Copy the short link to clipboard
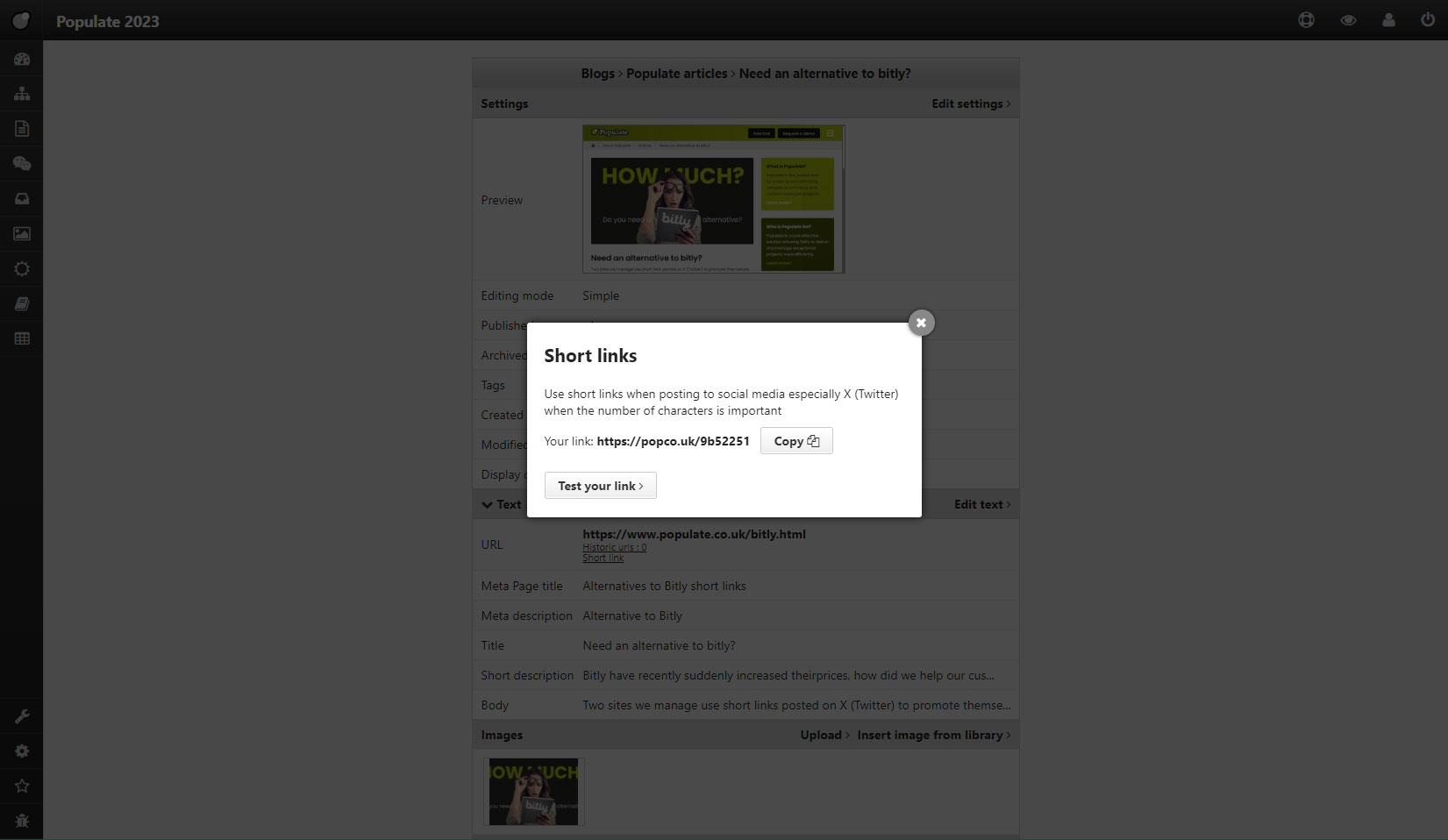The image size is (1448, 840). tap(796, 441)
